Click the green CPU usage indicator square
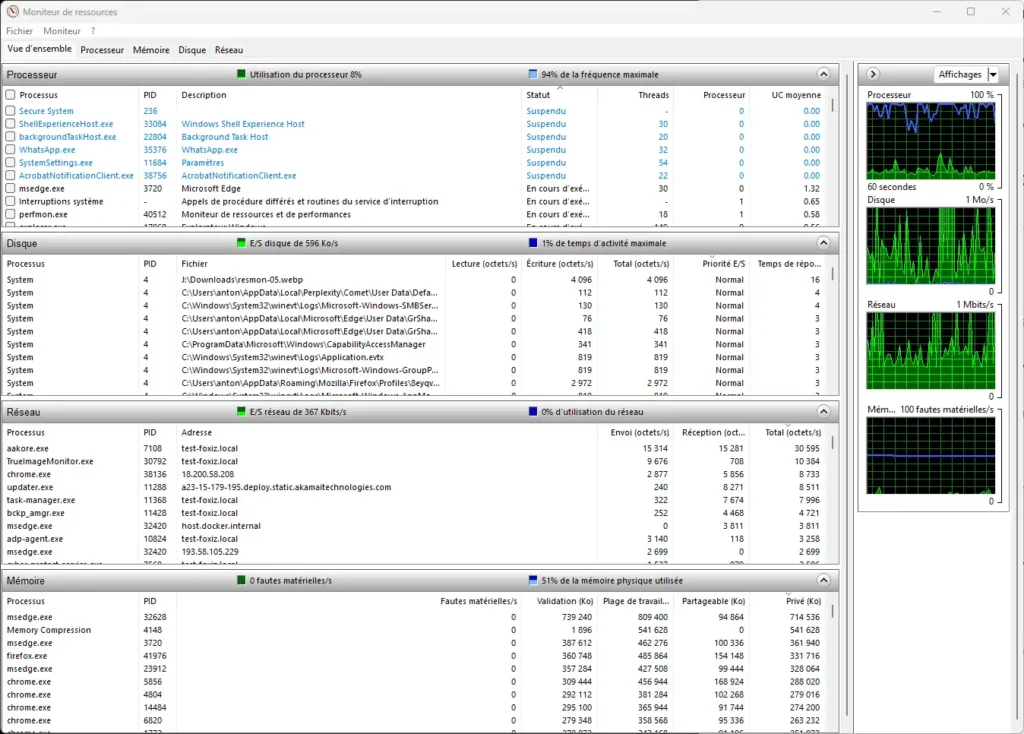The image size is (1024, 734). click(241, 74)
